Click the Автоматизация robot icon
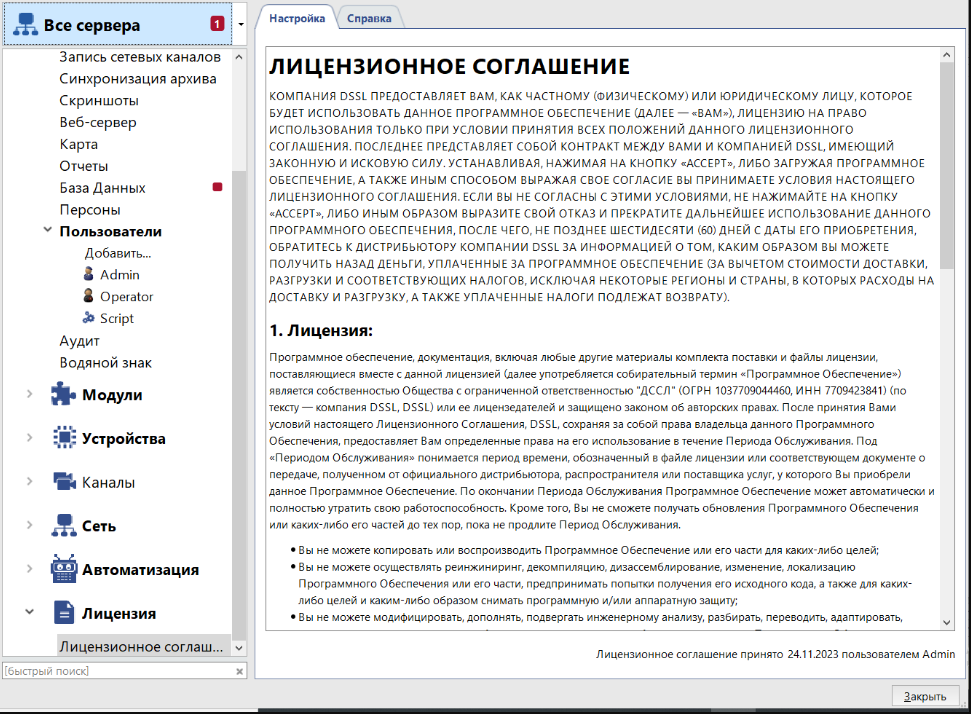The height and width of the screenshot is (714, 971). pos(64,568)
